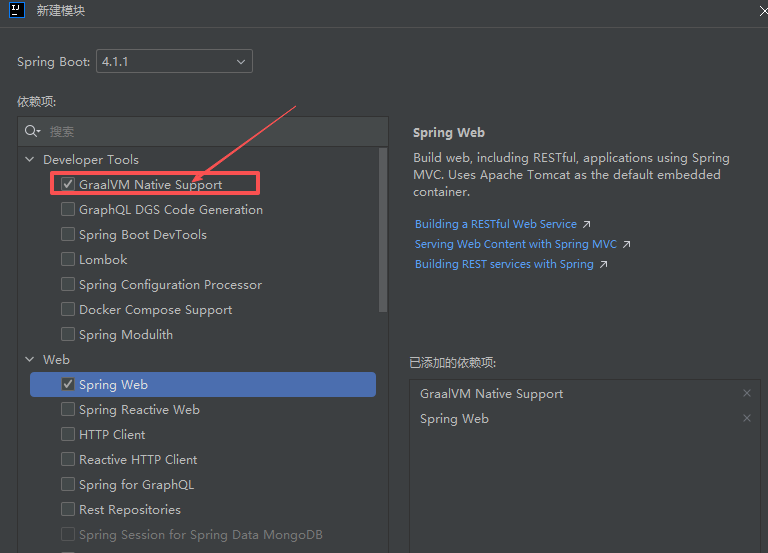Click the Web category label
Screen dimensions: 768x553
click(56, 360)
